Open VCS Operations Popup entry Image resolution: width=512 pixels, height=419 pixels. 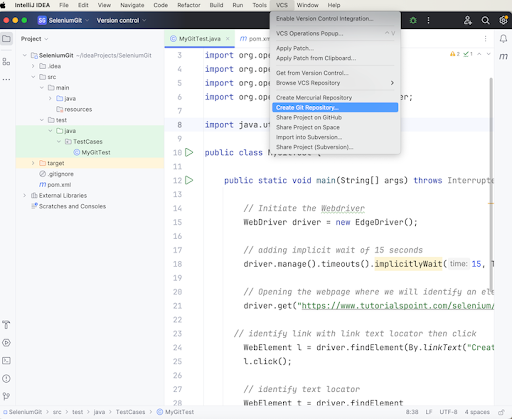pos(335,33)
